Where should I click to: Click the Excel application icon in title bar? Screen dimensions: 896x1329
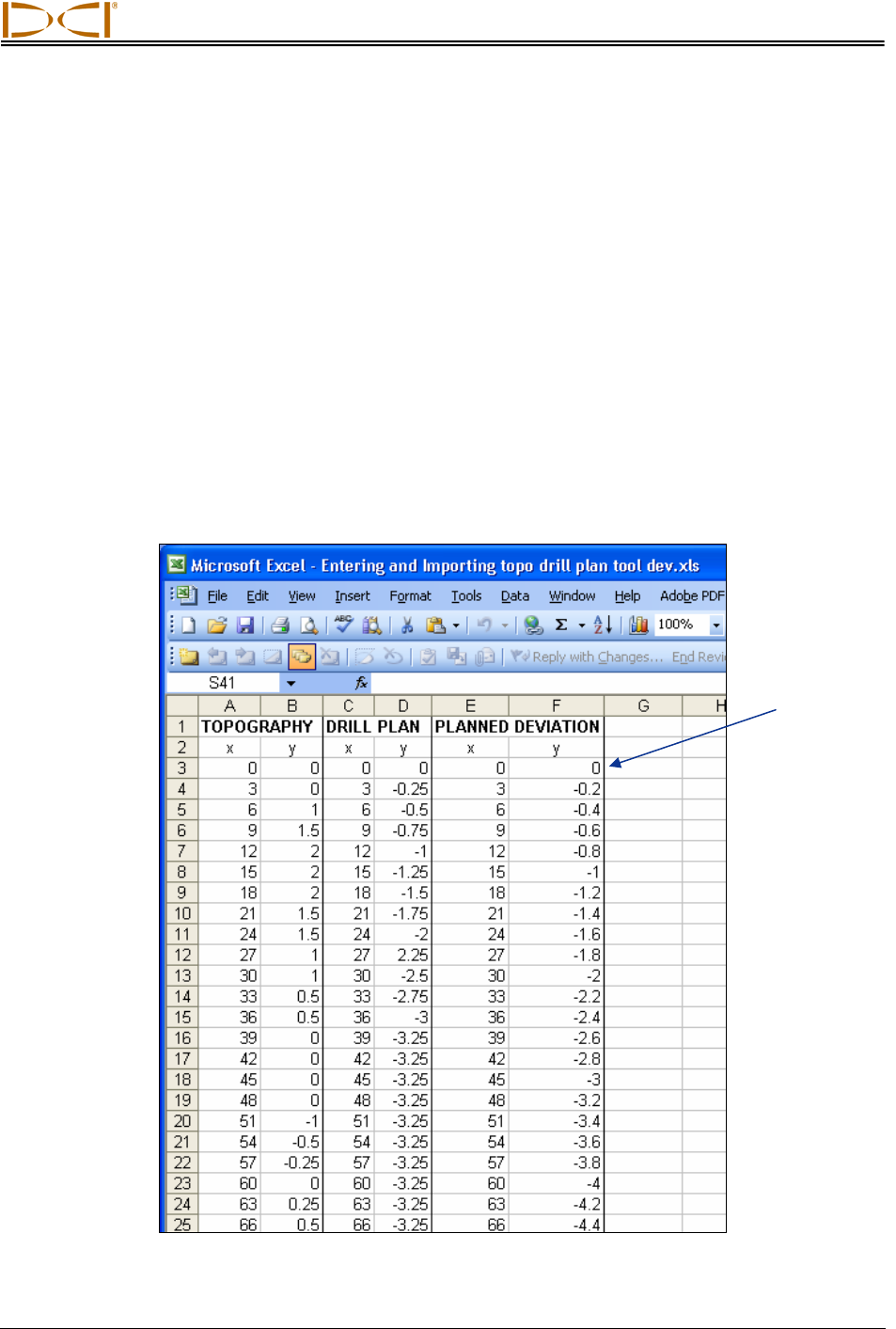177,564
